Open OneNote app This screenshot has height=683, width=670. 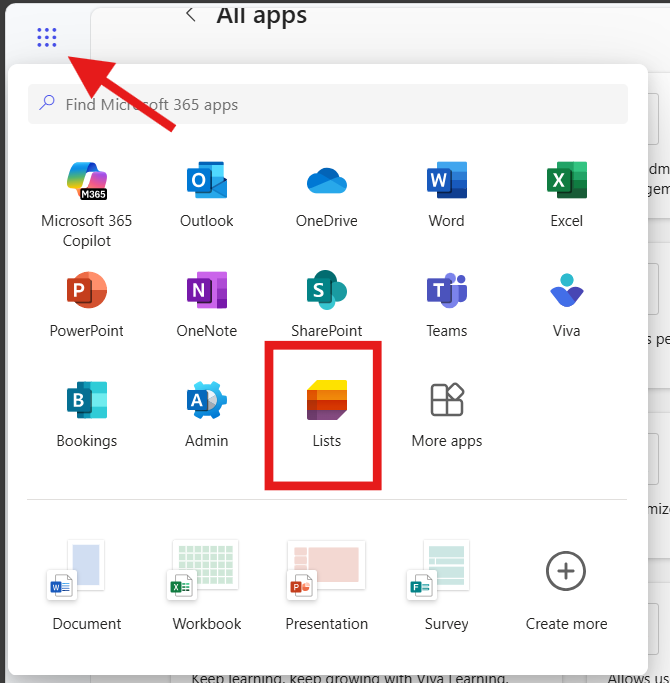pos(206,304)
